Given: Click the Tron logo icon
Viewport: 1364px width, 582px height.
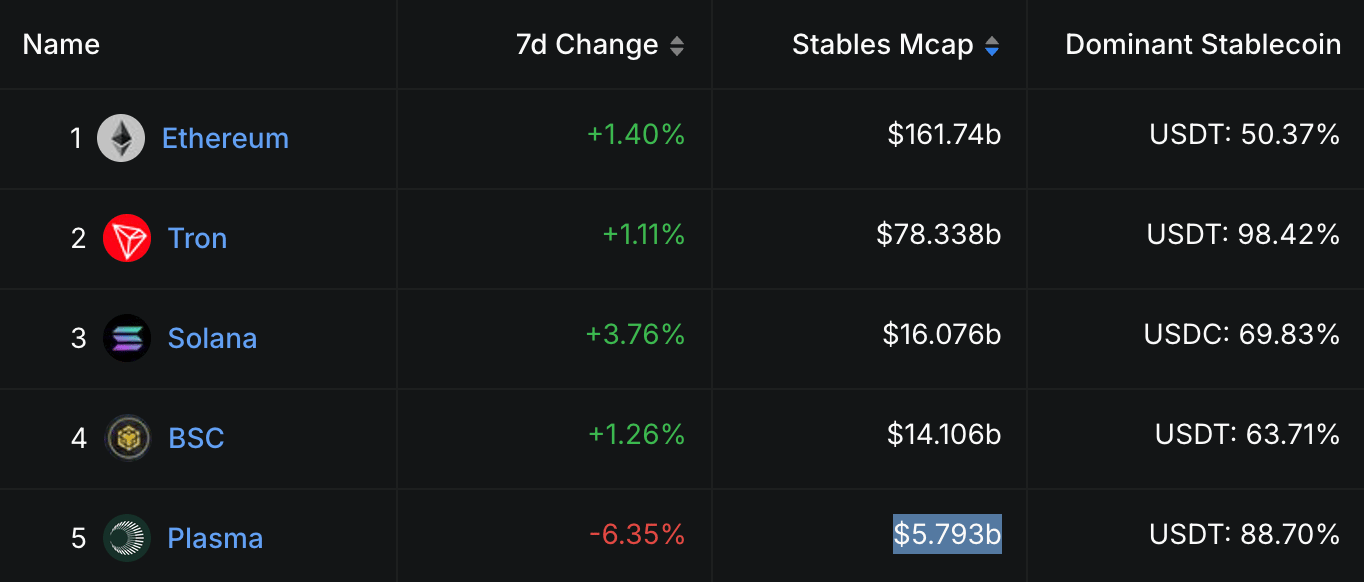Looking at the screenshot, I should click(x=127, y=238).
